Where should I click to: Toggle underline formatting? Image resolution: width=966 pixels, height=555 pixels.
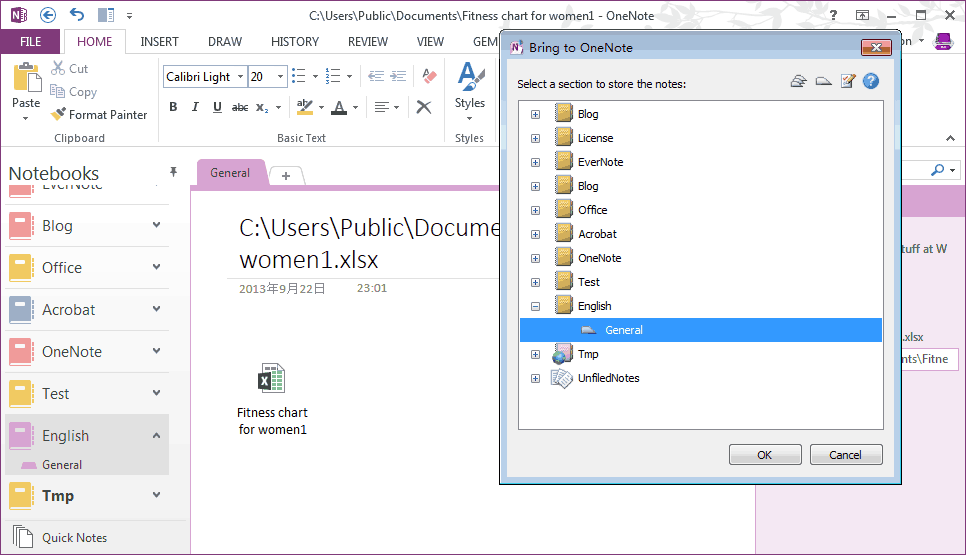point(217,107)
